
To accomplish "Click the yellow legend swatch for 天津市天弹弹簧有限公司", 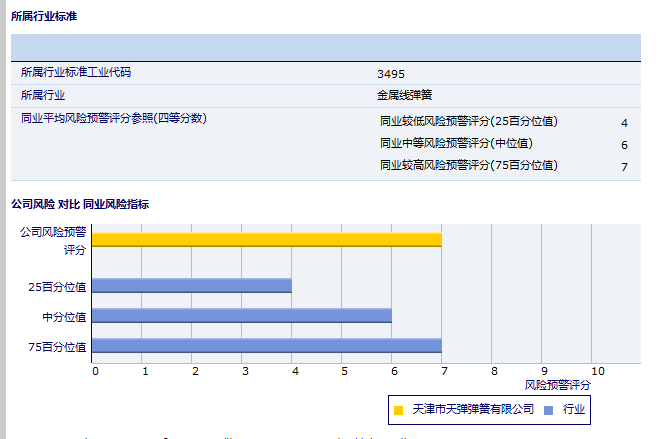I will point(398,410).
